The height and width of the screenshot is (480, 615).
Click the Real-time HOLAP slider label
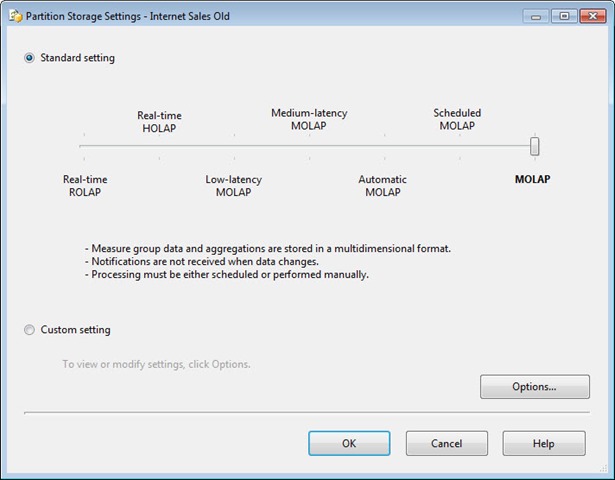pyautogui.click(x=159, y=122)
